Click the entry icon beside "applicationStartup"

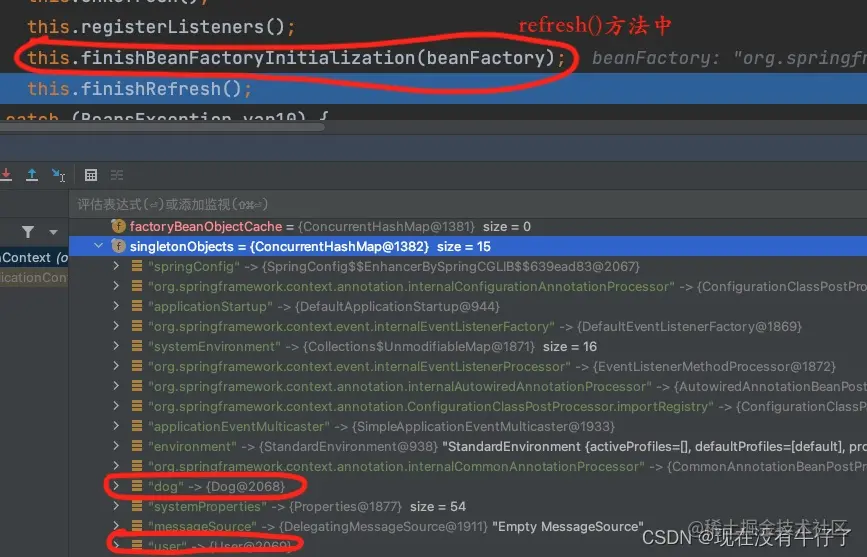(x=137, y=306)
